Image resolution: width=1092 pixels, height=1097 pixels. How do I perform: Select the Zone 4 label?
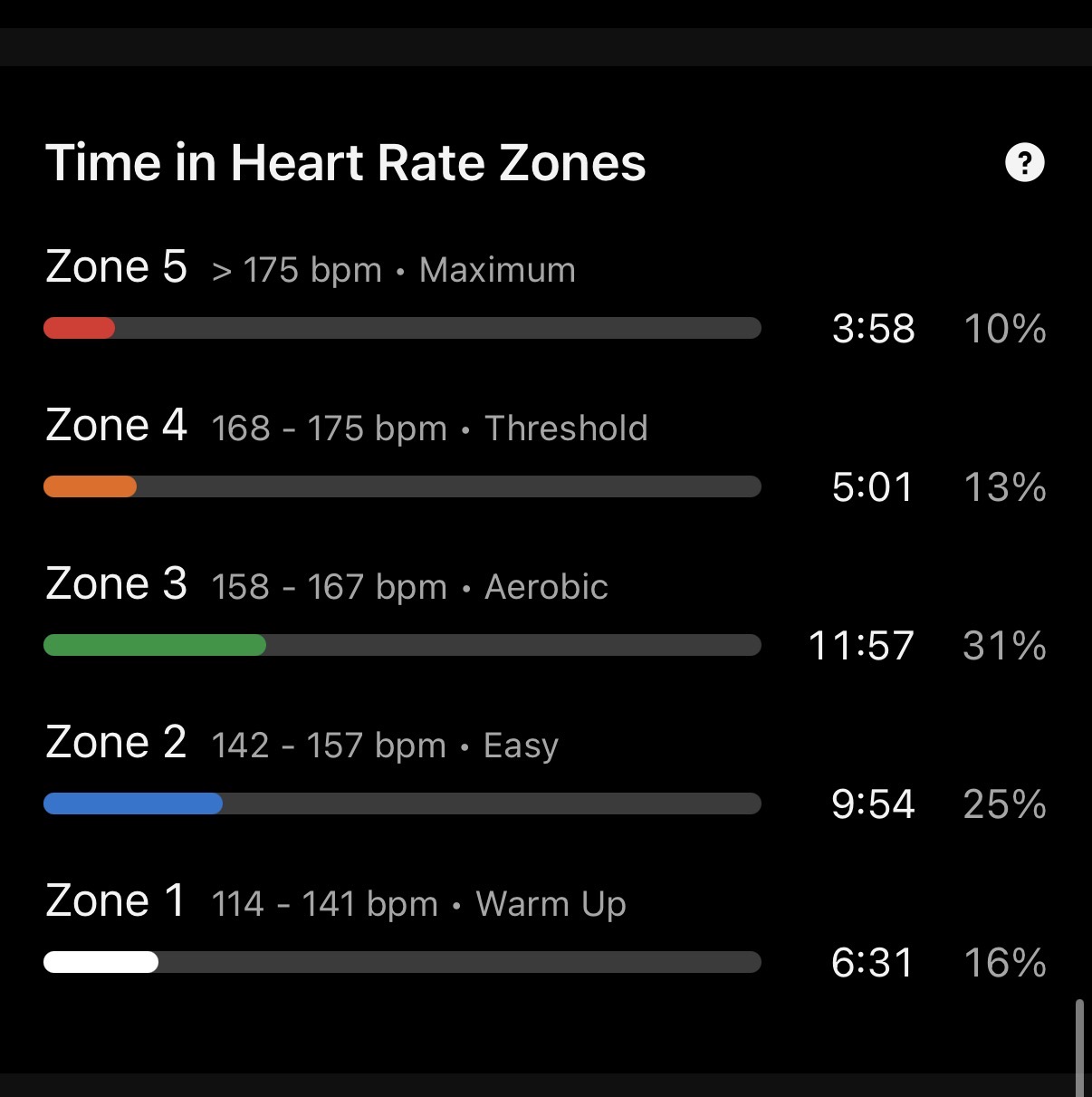click(116, 426)
